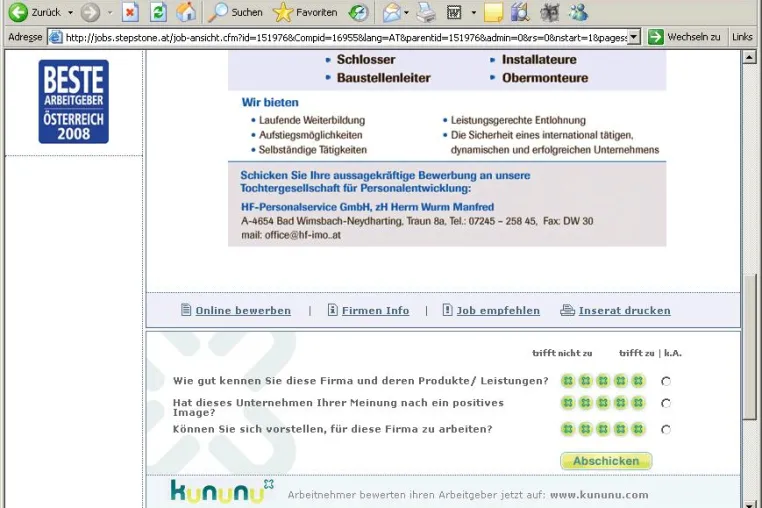Click the green Wechseln zu arrow

[656, 37]
